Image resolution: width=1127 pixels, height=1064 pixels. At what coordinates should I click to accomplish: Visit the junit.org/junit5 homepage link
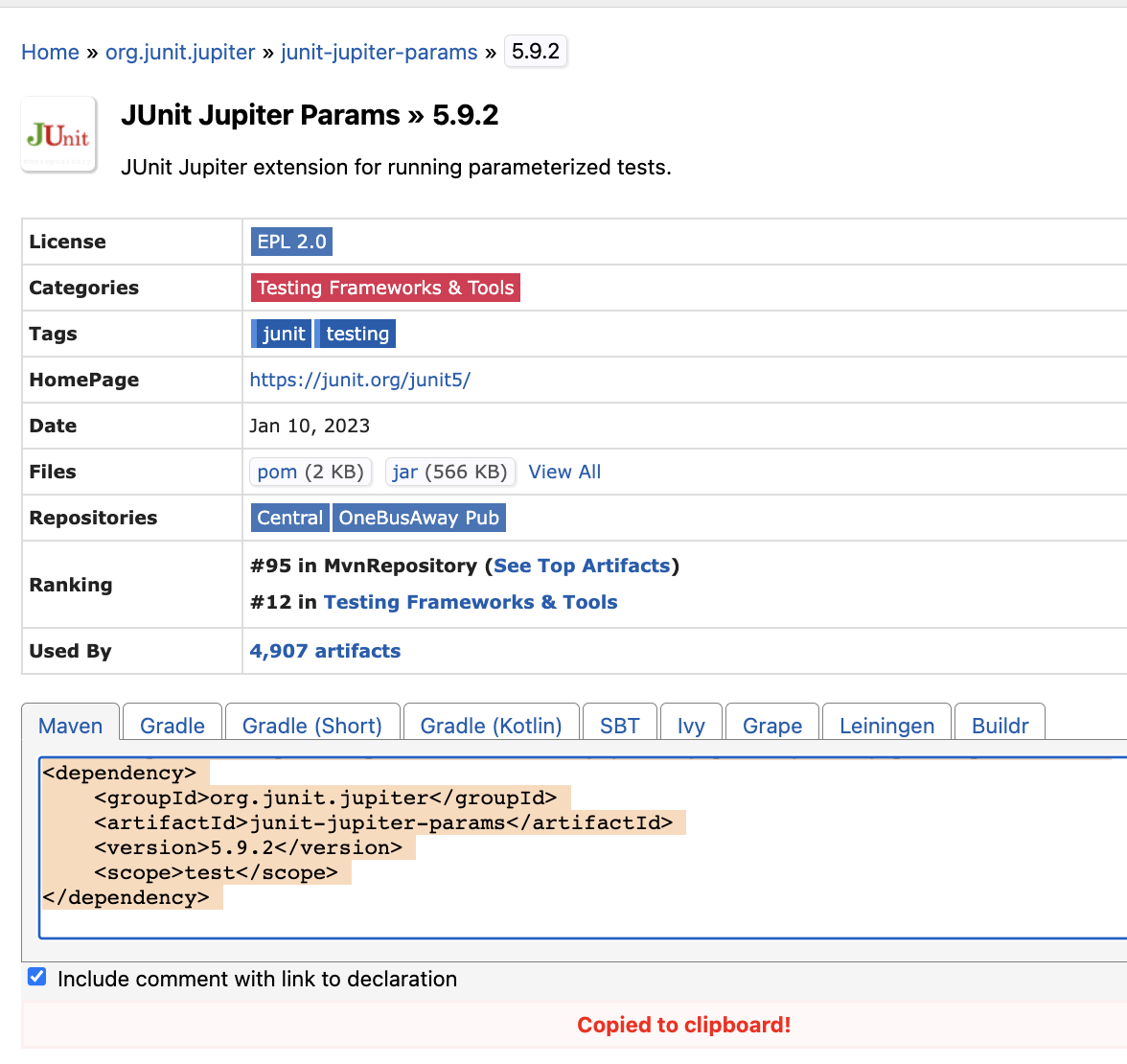click(x=360, y=380)
